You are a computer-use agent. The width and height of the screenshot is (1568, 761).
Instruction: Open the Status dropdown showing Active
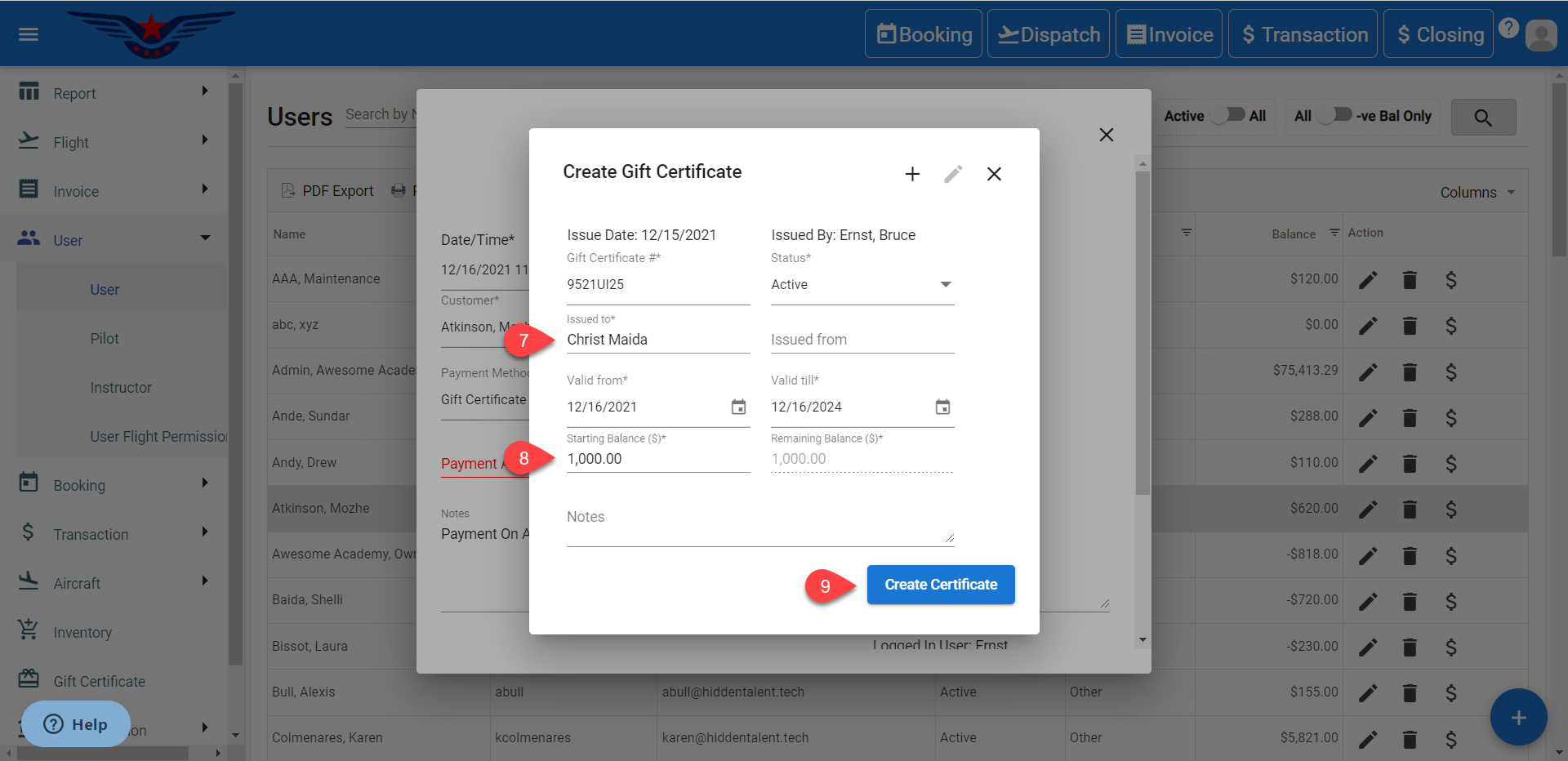pos(862,284)
